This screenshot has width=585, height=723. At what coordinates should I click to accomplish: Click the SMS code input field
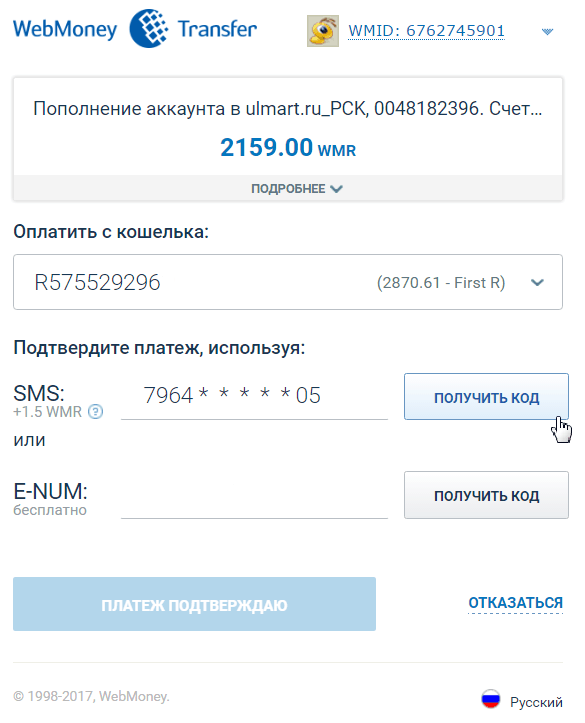254,397
